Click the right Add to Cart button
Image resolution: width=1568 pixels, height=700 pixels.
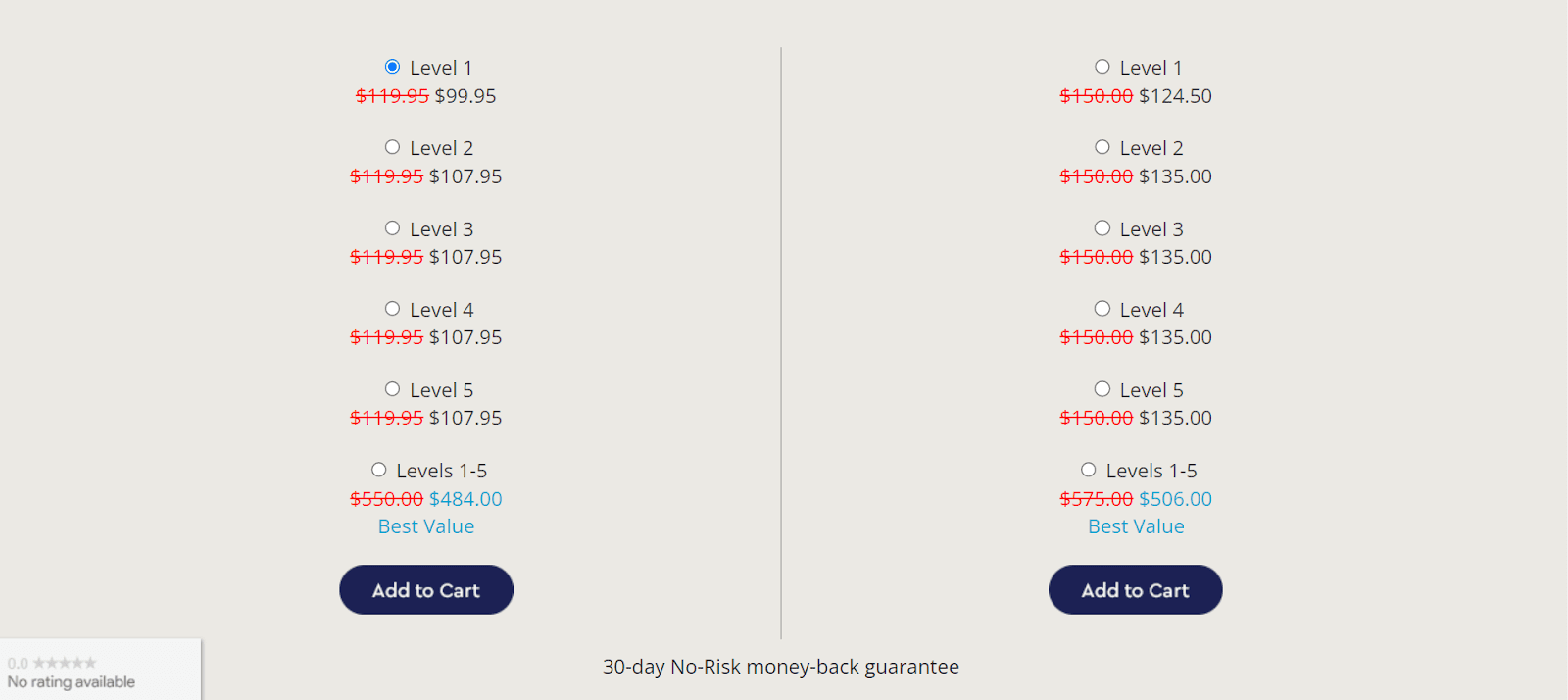1135,589
